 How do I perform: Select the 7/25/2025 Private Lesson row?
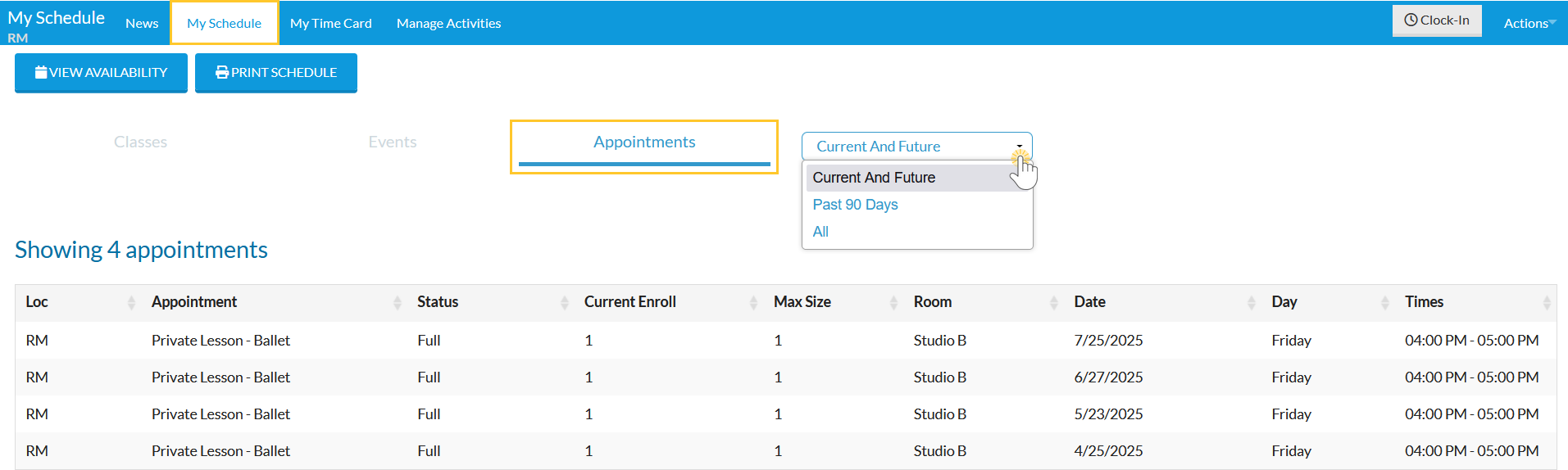click(x=220, y=341)
